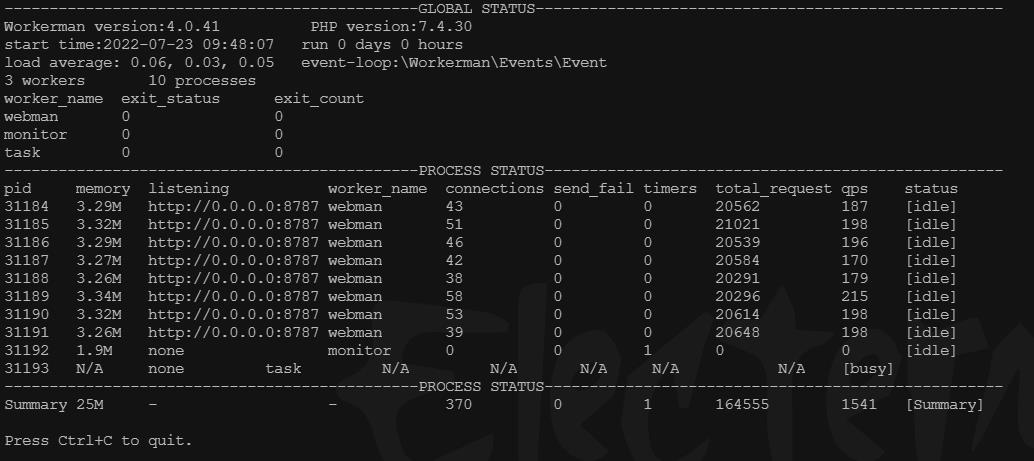Click qps value 187
Viewport: 1034px width, 461px height.
pos(855,206)
